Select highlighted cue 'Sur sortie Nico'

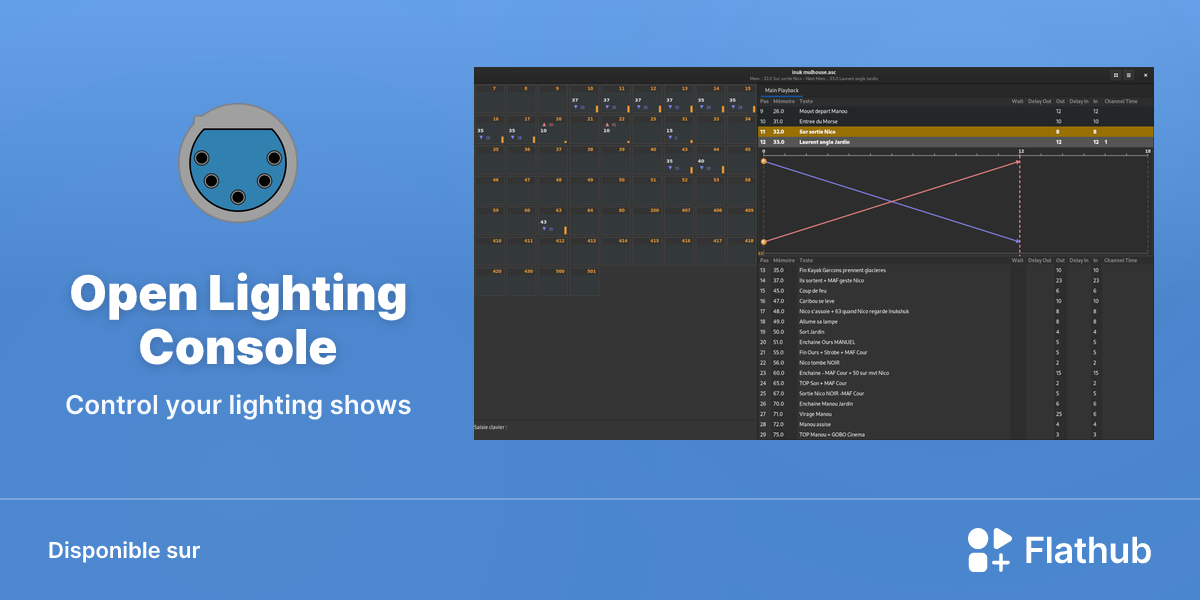click(x=955, y=131)
